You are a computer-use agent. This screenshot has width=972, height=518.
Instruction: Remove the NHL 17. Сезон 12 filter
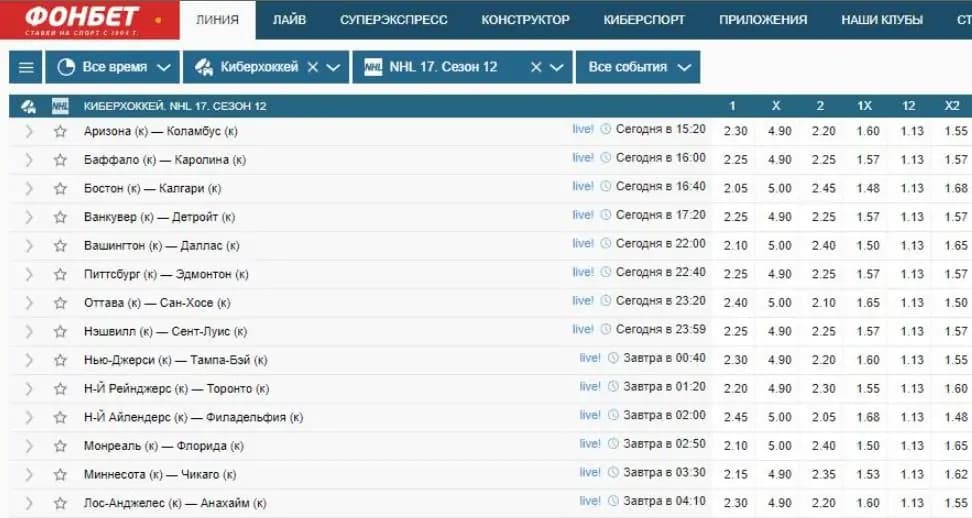coord(536,67)
